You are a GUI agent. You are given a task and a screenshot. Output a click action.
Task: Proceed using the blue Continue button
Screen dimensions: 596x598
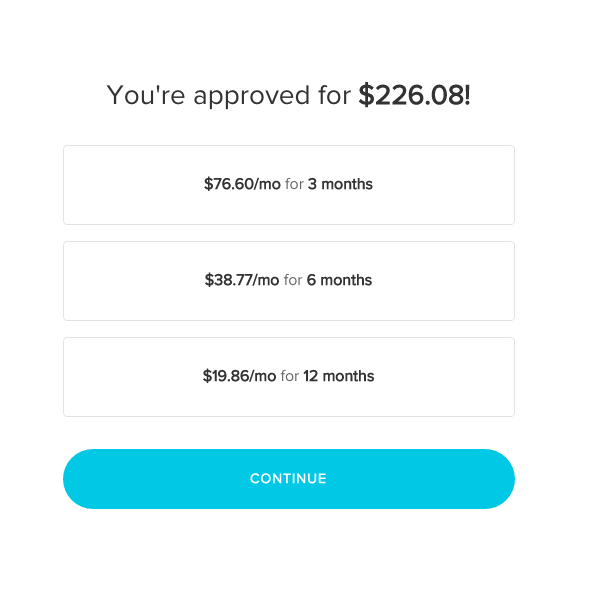[x=289, y=479]
